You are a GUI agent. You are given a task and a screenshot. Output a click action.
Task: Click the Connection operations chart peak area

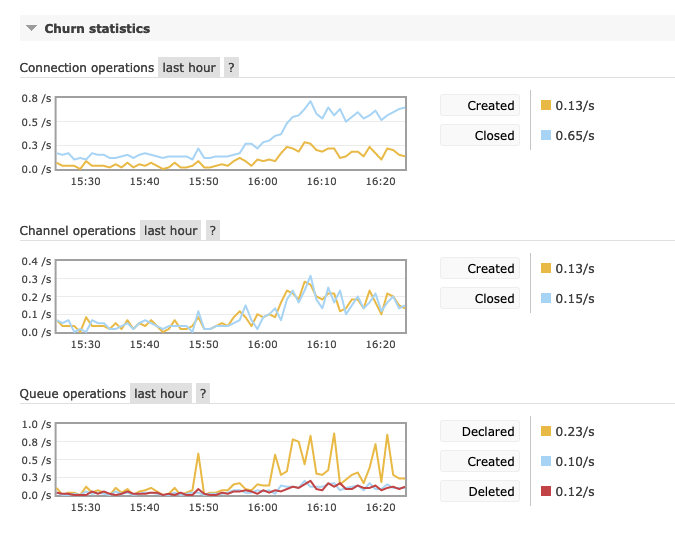[x=310, y=102]
